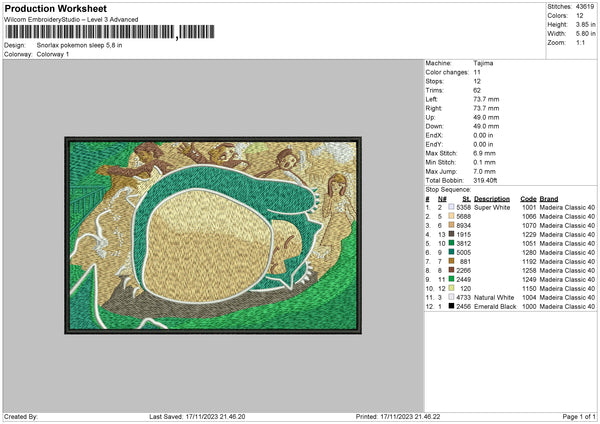Click the Width value '5.80 in'
Image resolution: width=600 pixels, height=424 pixels.
pos(585,34)
